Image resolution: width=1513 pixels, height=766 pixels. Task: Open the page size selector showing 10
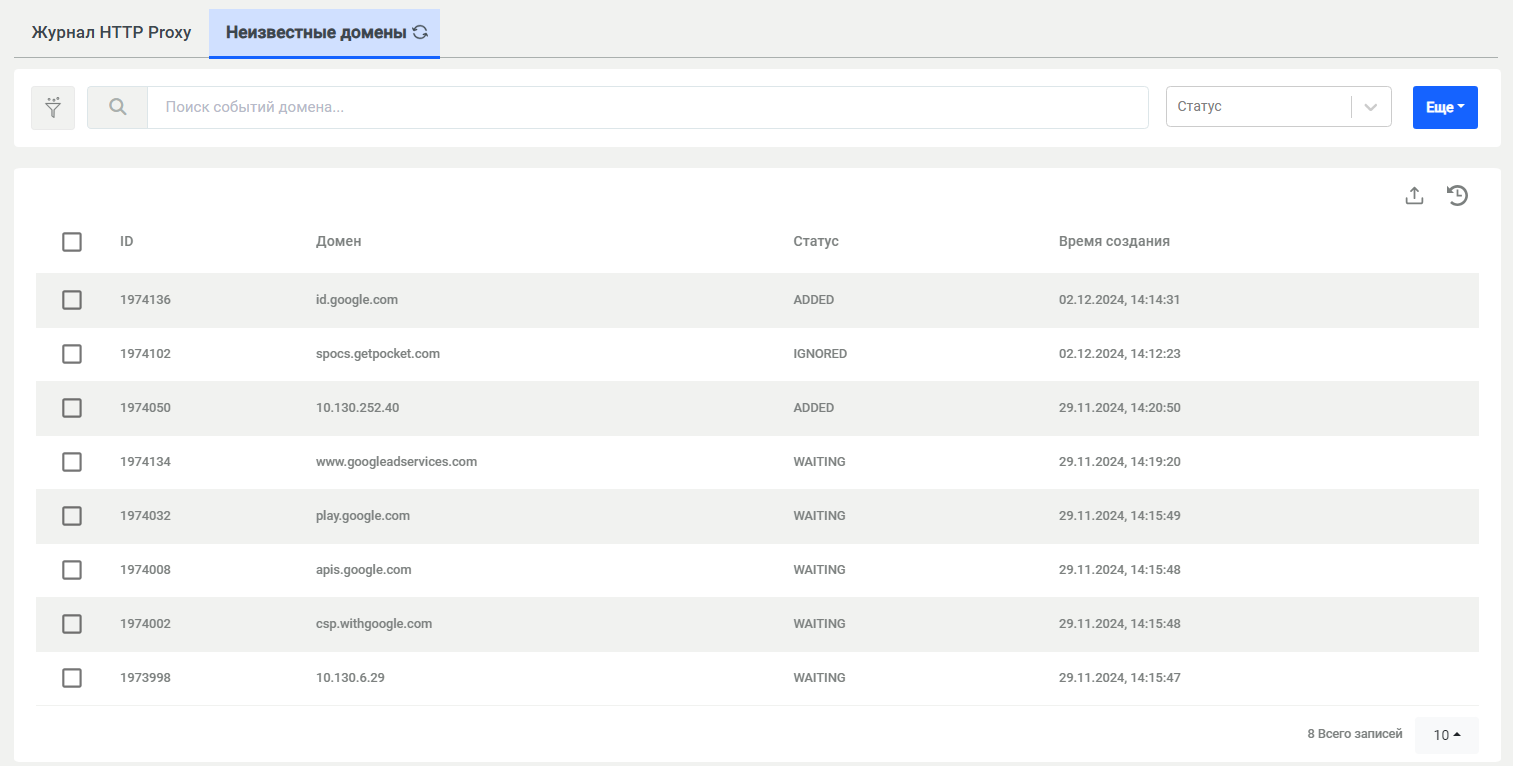1447,735
